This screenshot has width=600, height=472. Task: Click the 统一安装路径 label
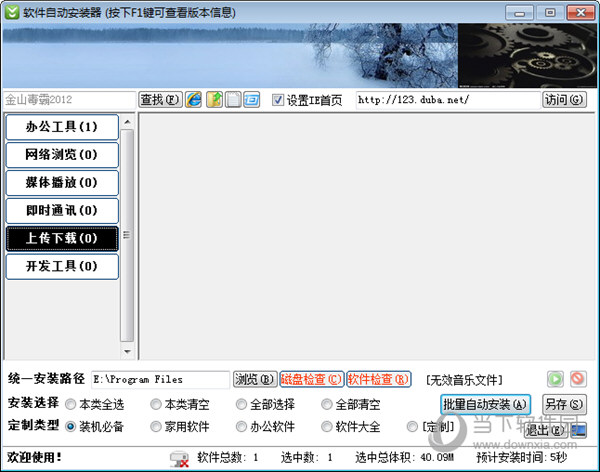[x=46, y=379]
